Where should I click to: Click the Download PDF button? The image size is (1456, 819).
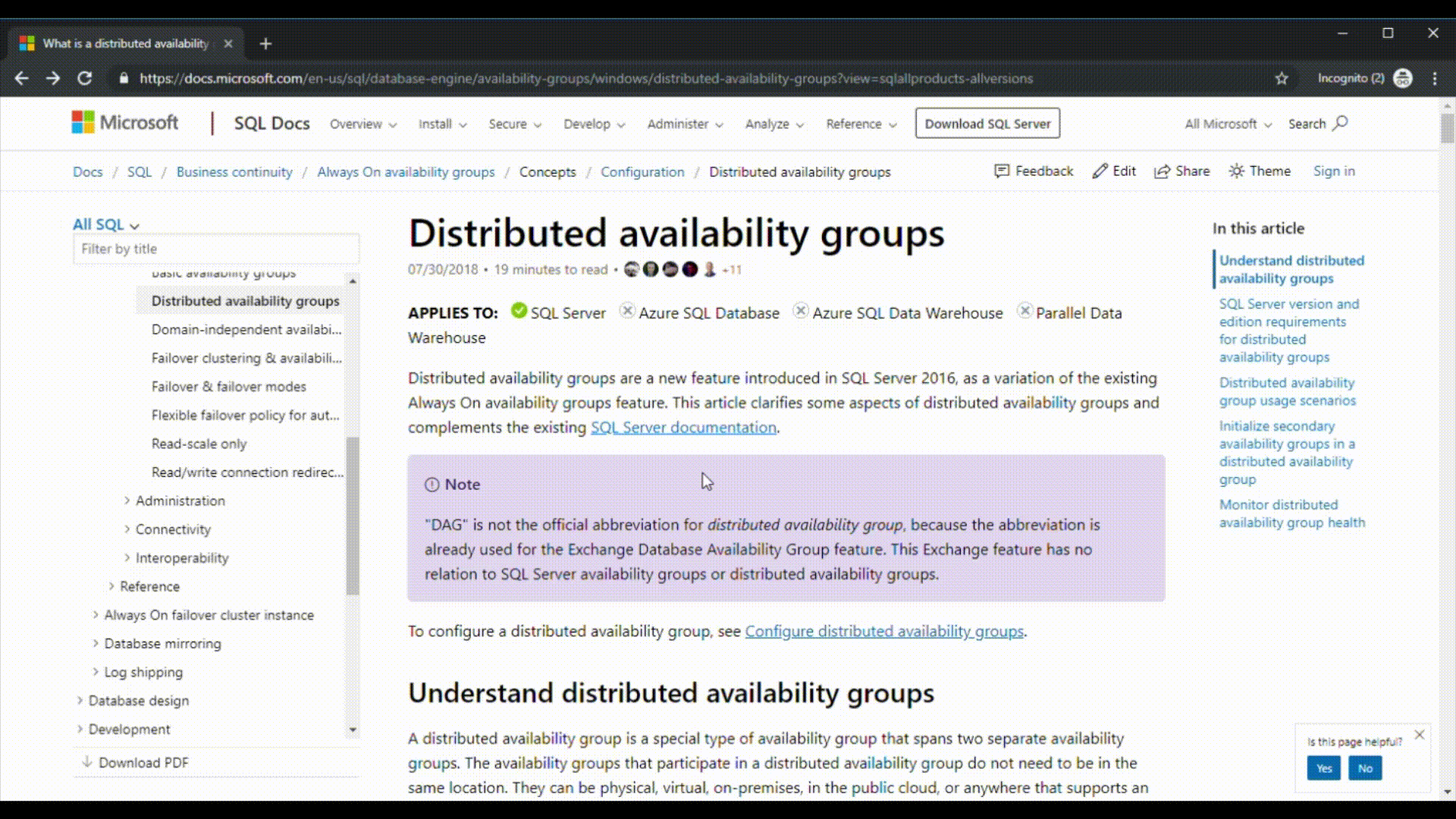(x=143, y=762)
